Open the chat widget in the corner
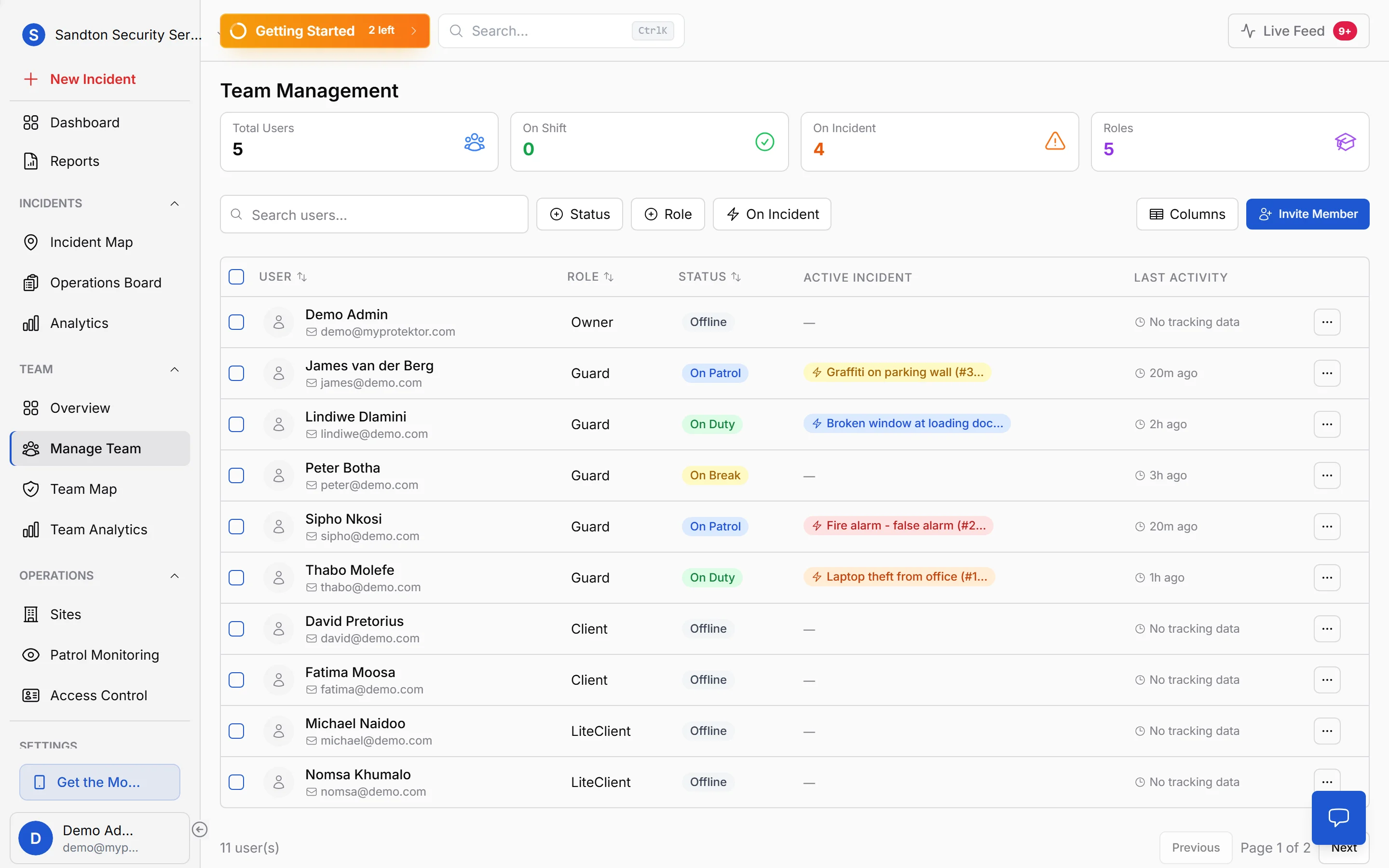 pos(1338,817)
